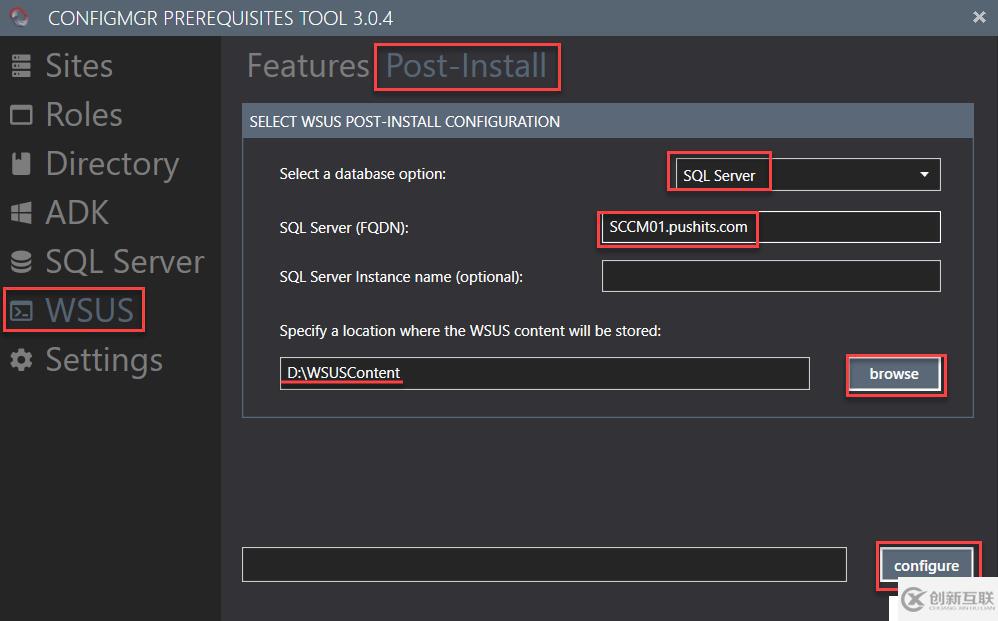Close the ConfigMgr Prerequisites Tool window

(979, 17)
